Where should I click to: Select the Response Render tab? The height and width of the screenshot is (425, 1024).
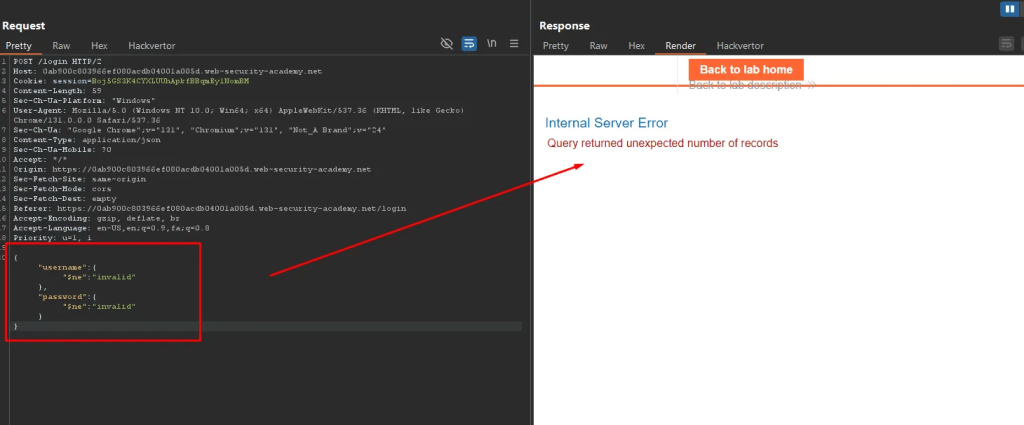[680, 46]
